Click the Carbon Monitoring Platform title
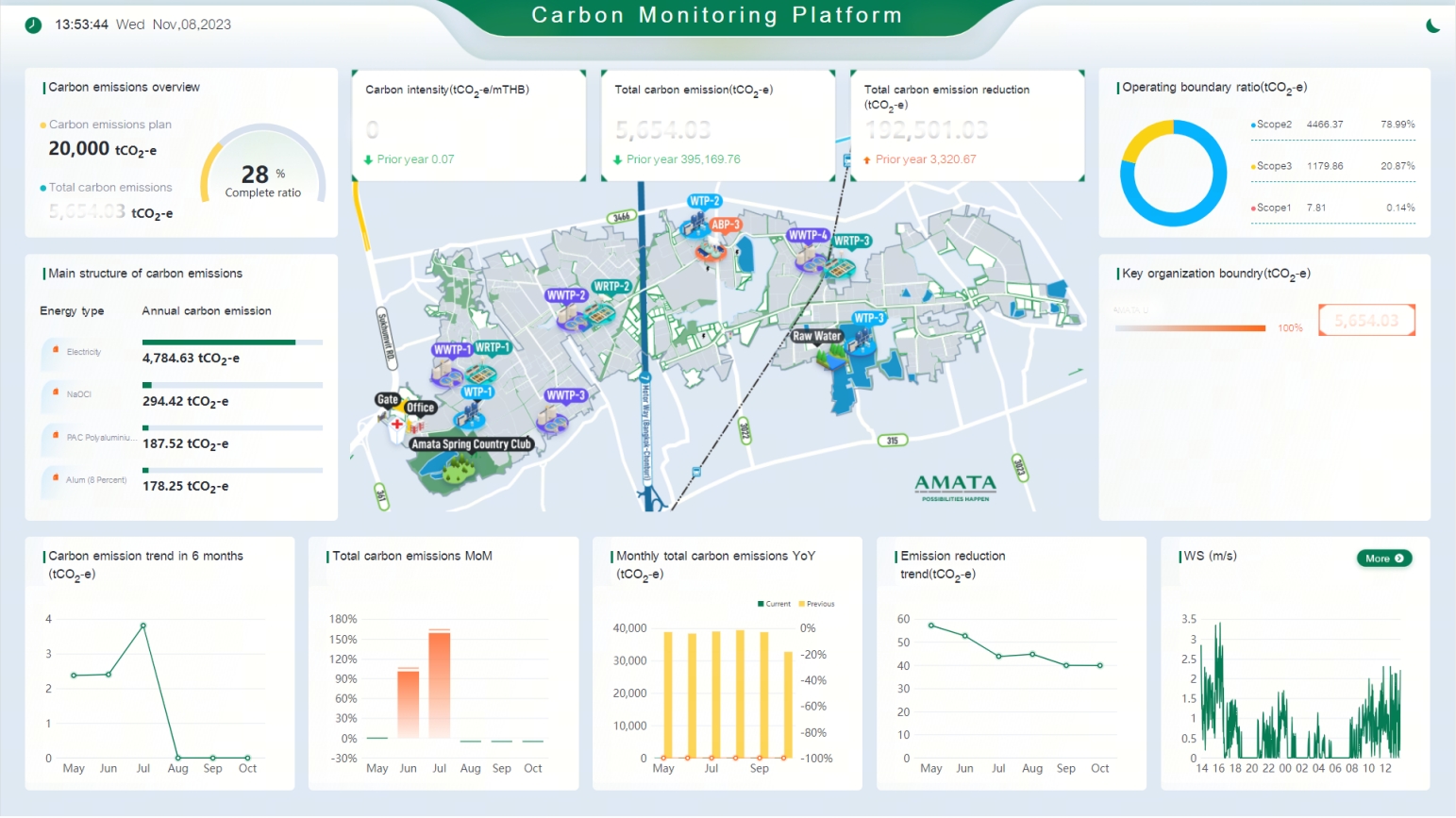 click(x=717, y=16)
